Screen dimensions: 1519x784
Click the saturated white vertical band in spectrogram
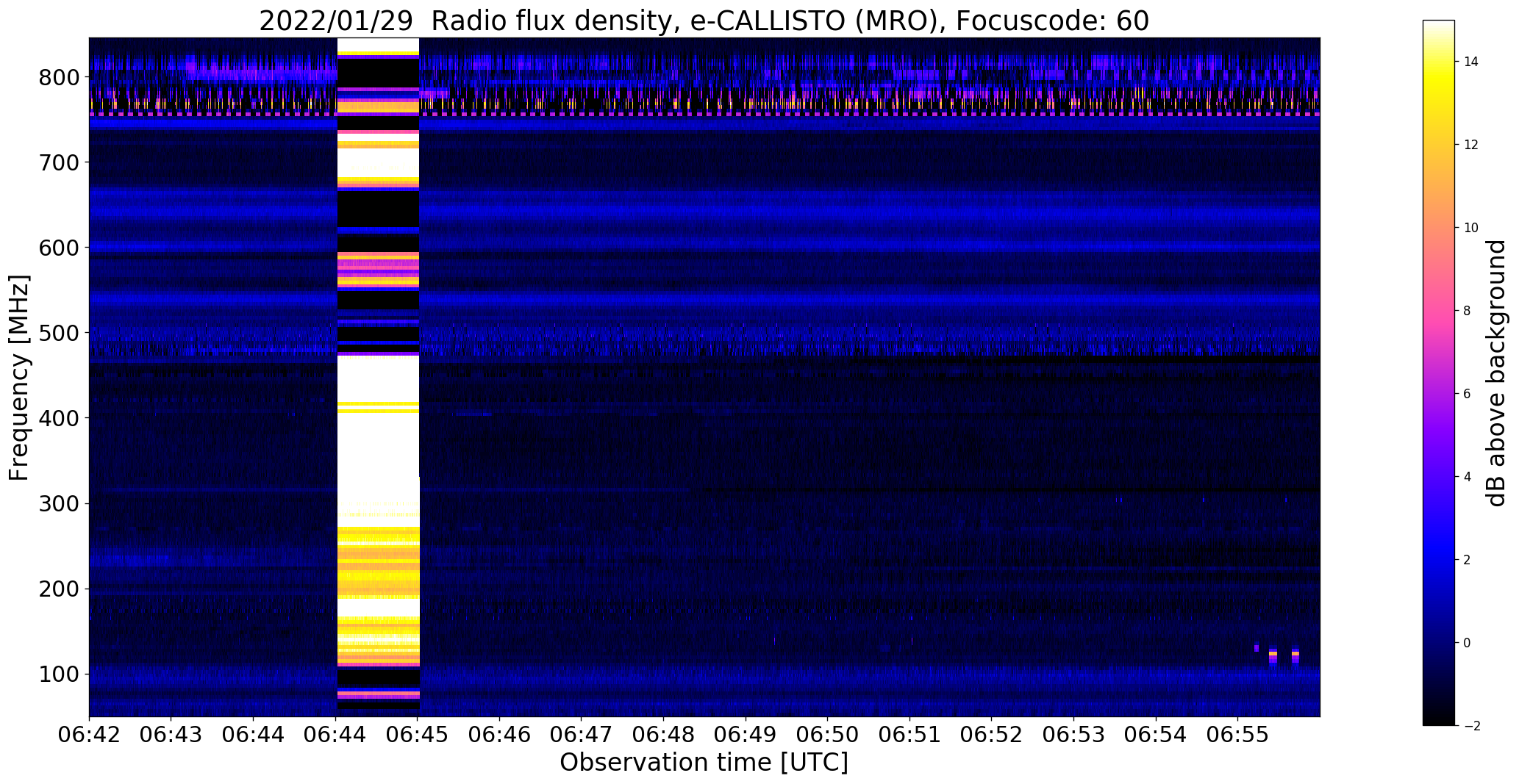click(x=378, y=377)
